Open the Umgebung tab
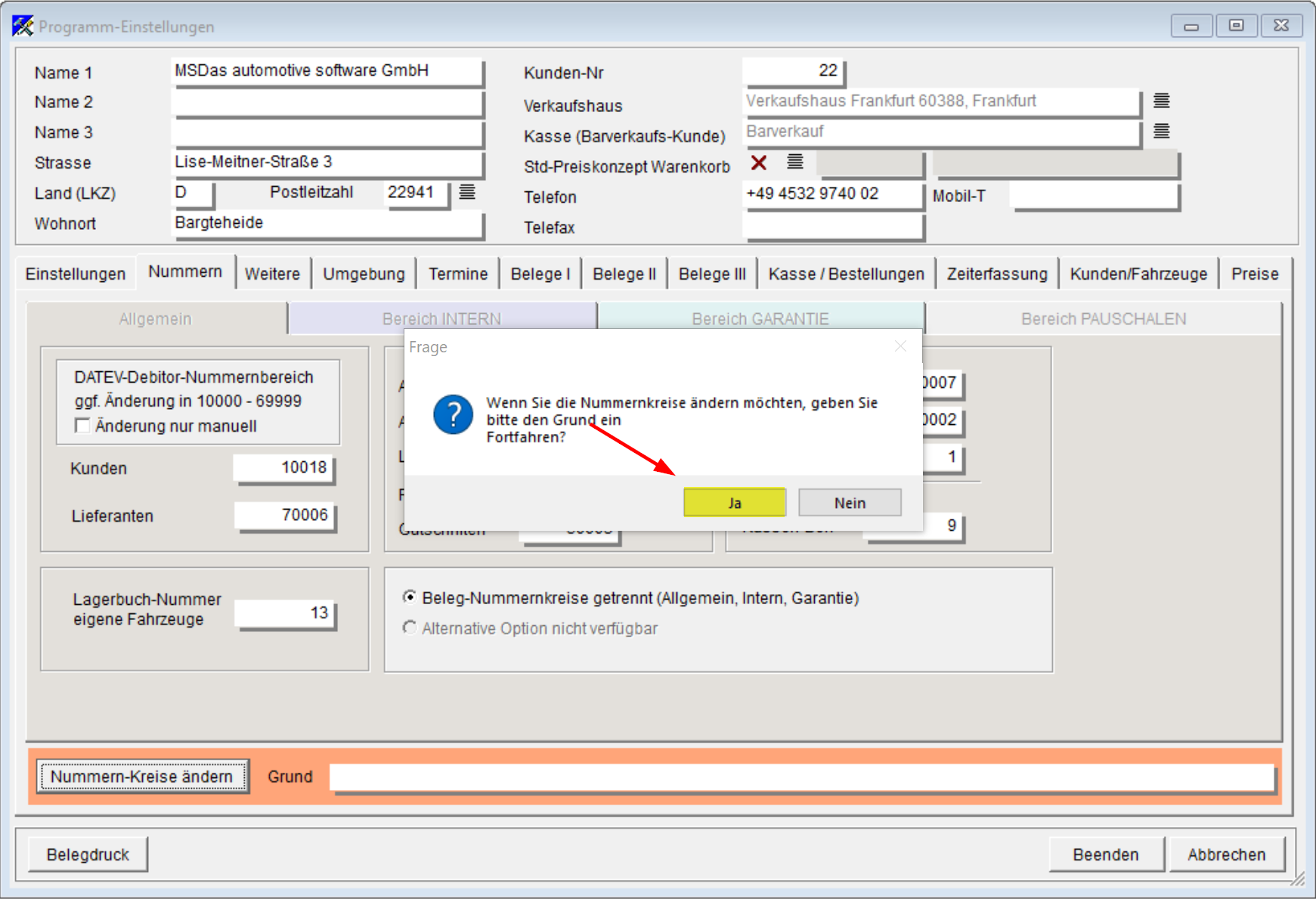1316x899 pixels. [364, 274]
